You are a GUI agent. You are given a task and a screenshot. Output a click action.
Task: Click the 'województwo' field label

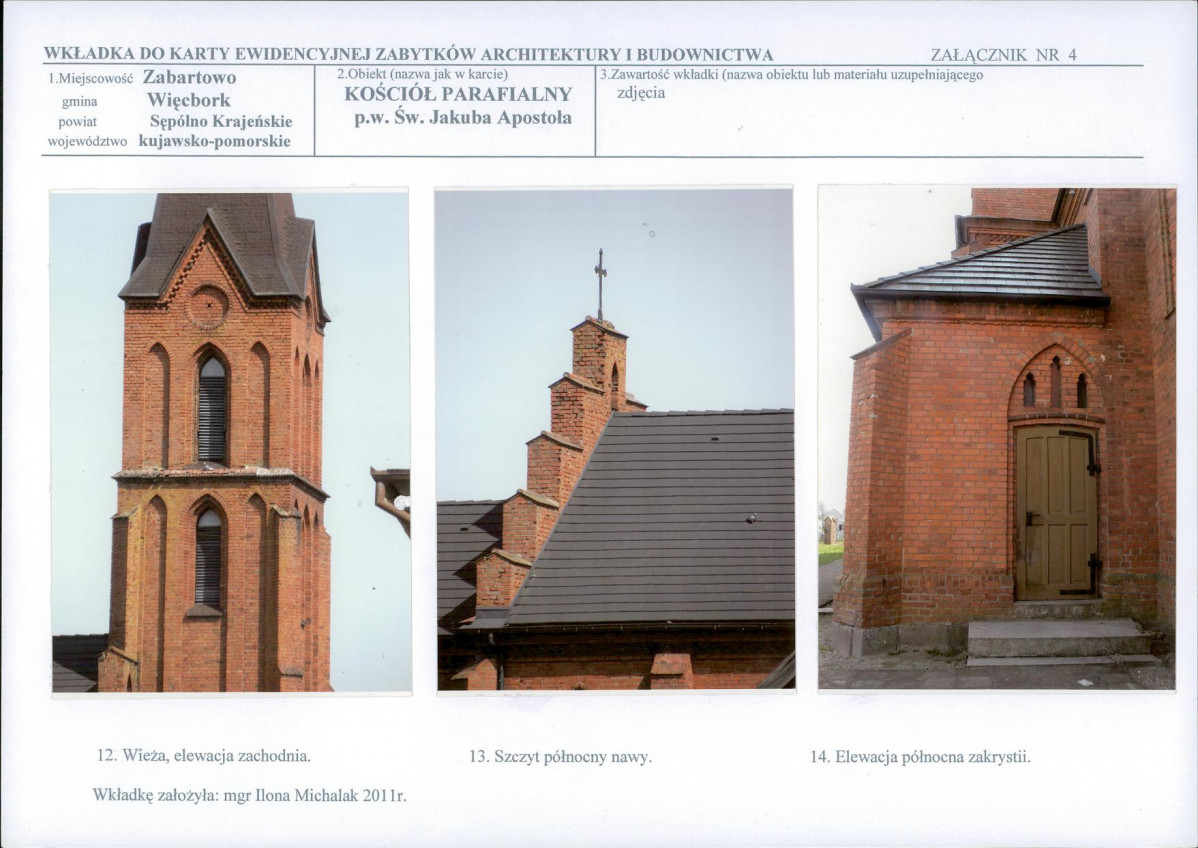pos(87,142)
